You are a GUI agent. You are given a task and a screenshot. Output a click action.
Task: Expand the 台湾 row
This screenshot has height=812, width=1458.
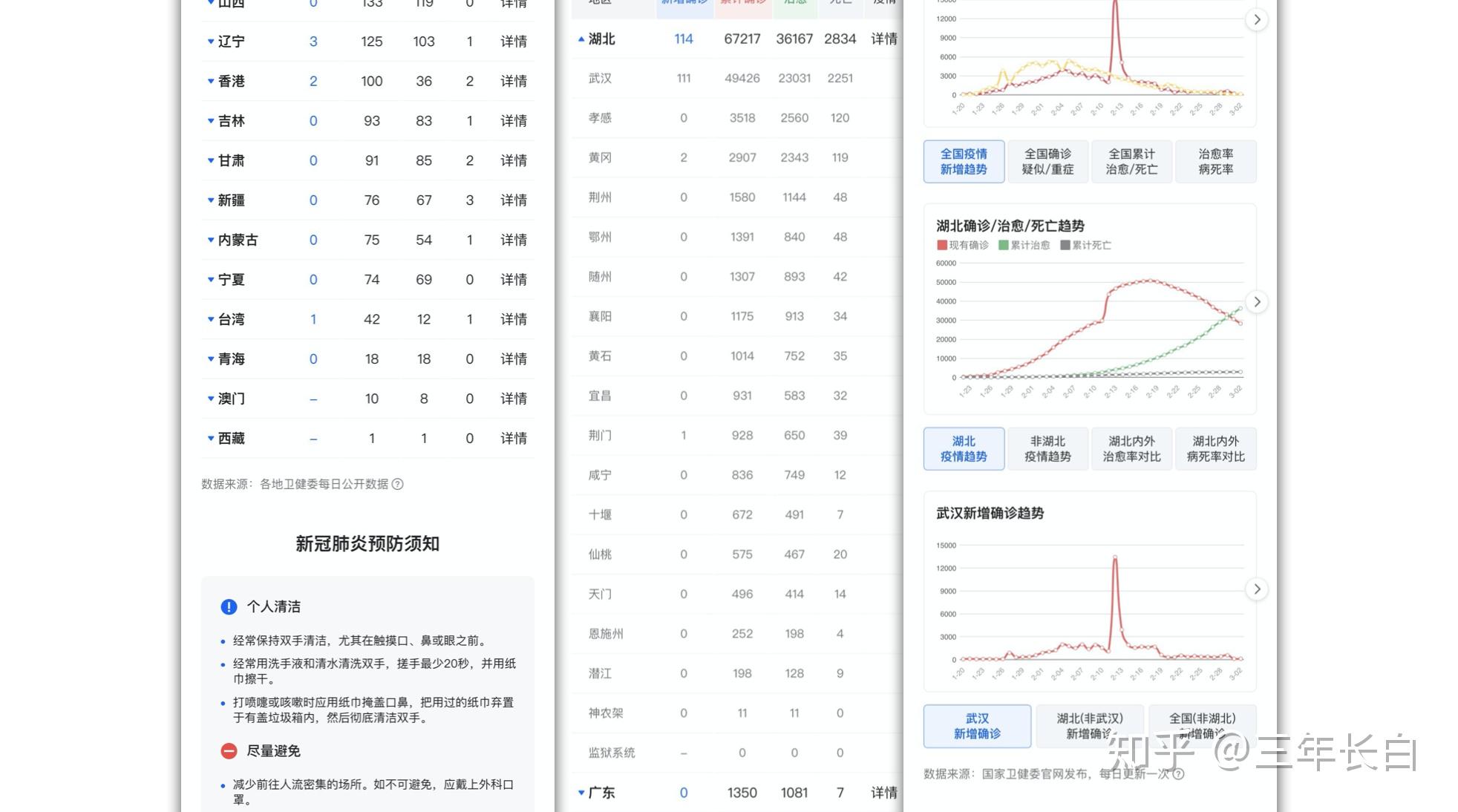coord(210,319)
